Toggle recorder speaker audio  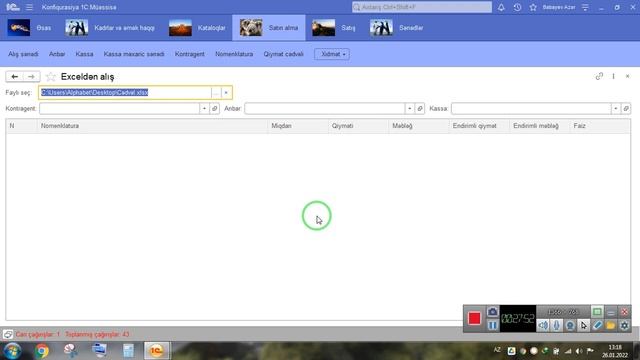tap(543, 325)
